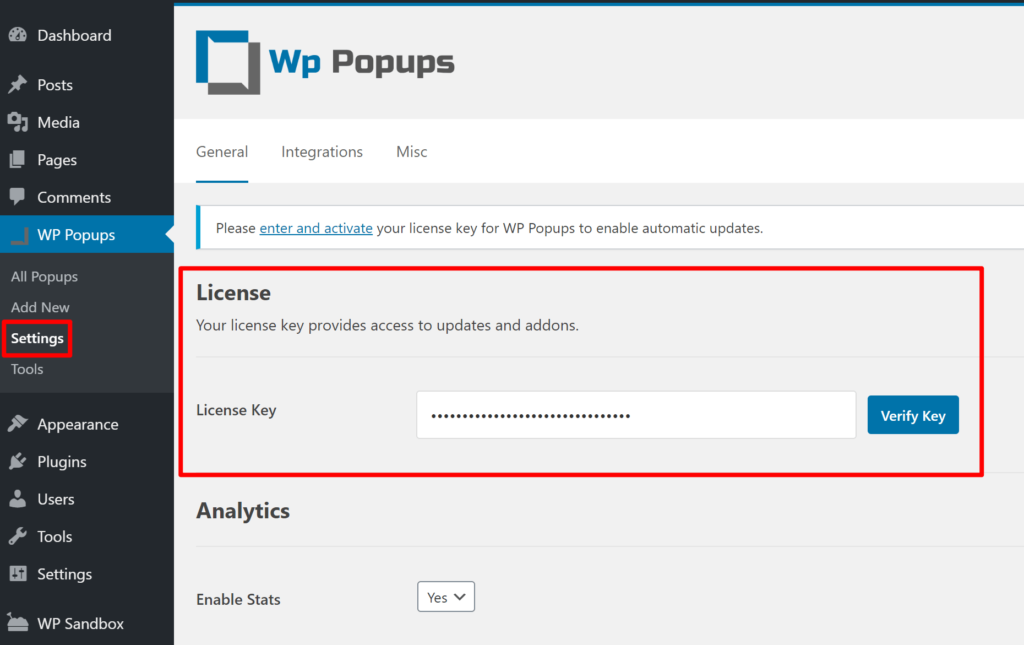1024x645 pixels.
Task: Open the Misc tab
Action: [411, 152]
